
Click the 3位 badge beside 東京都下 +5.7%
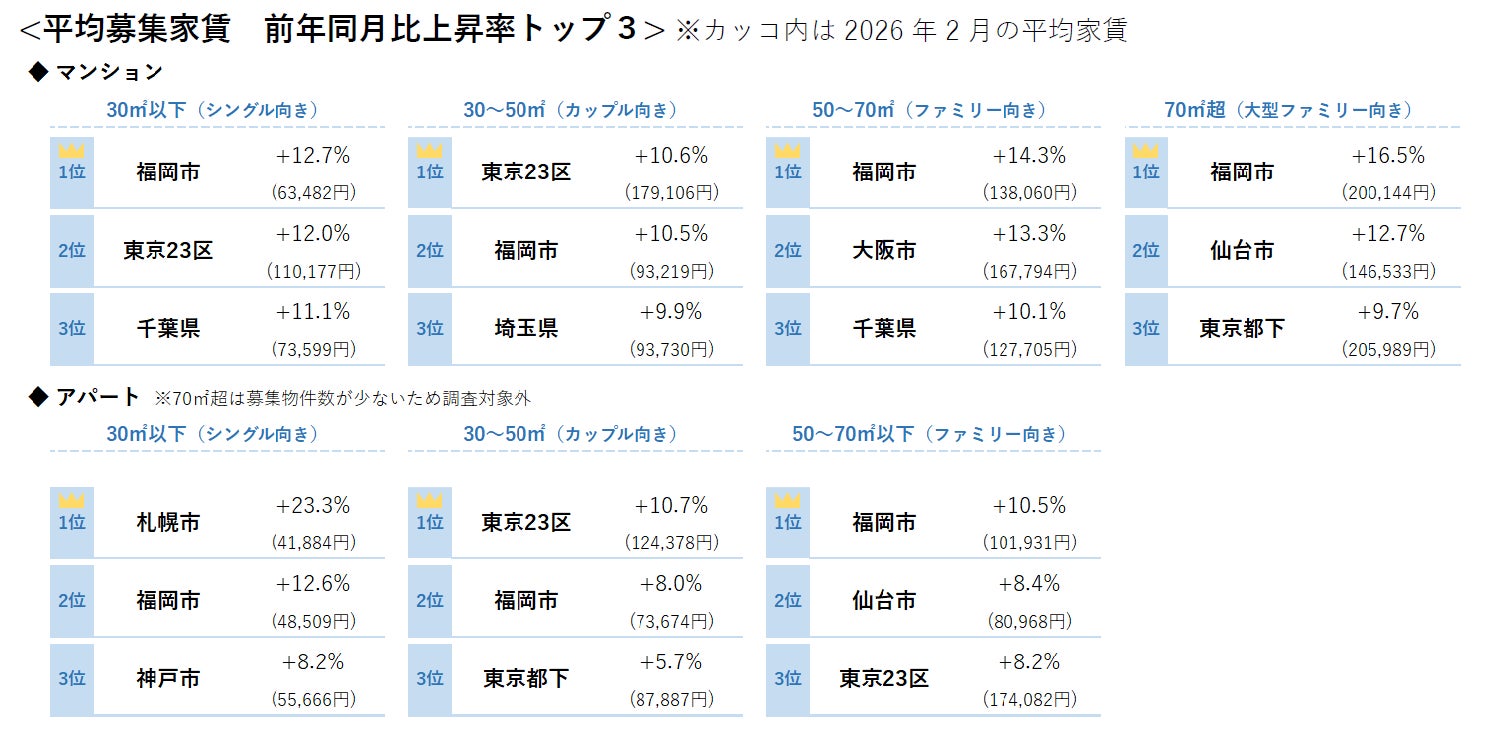point(430,679)
